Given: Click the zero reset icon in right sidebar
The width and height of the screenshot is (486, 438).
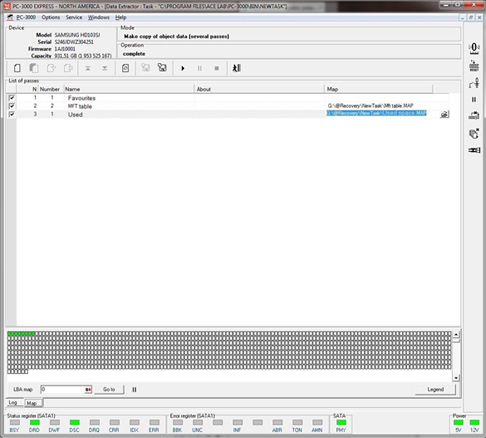Looking at the screenshot, I should 474,48.
